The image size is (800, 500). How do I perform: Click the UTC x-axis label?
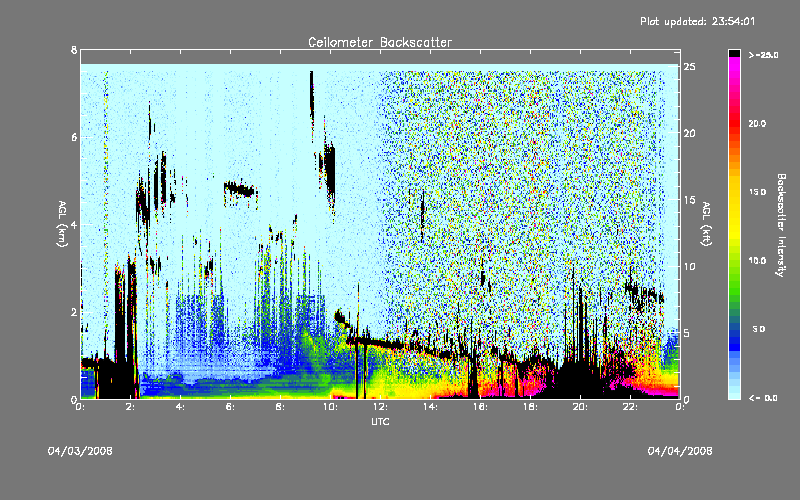[380, 421]
